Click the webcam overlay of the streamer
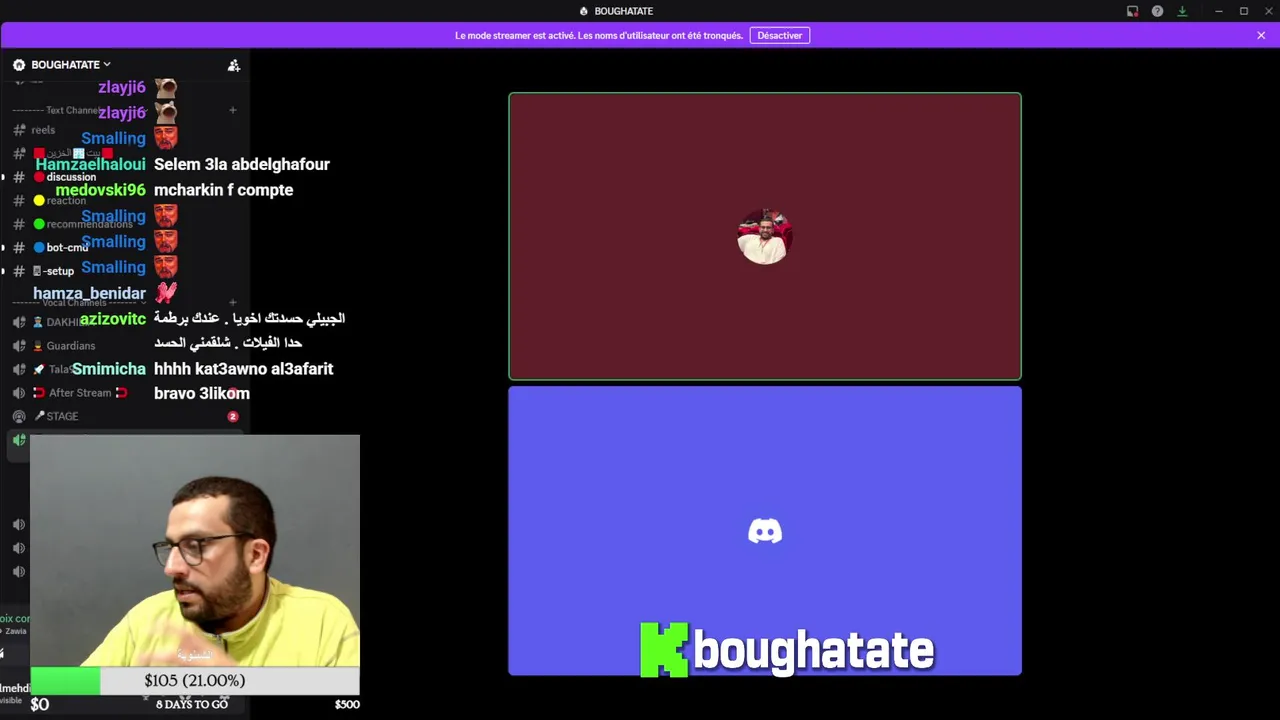Image resolution: width=1280 pixels, height=720 pixels. (195, 551)
